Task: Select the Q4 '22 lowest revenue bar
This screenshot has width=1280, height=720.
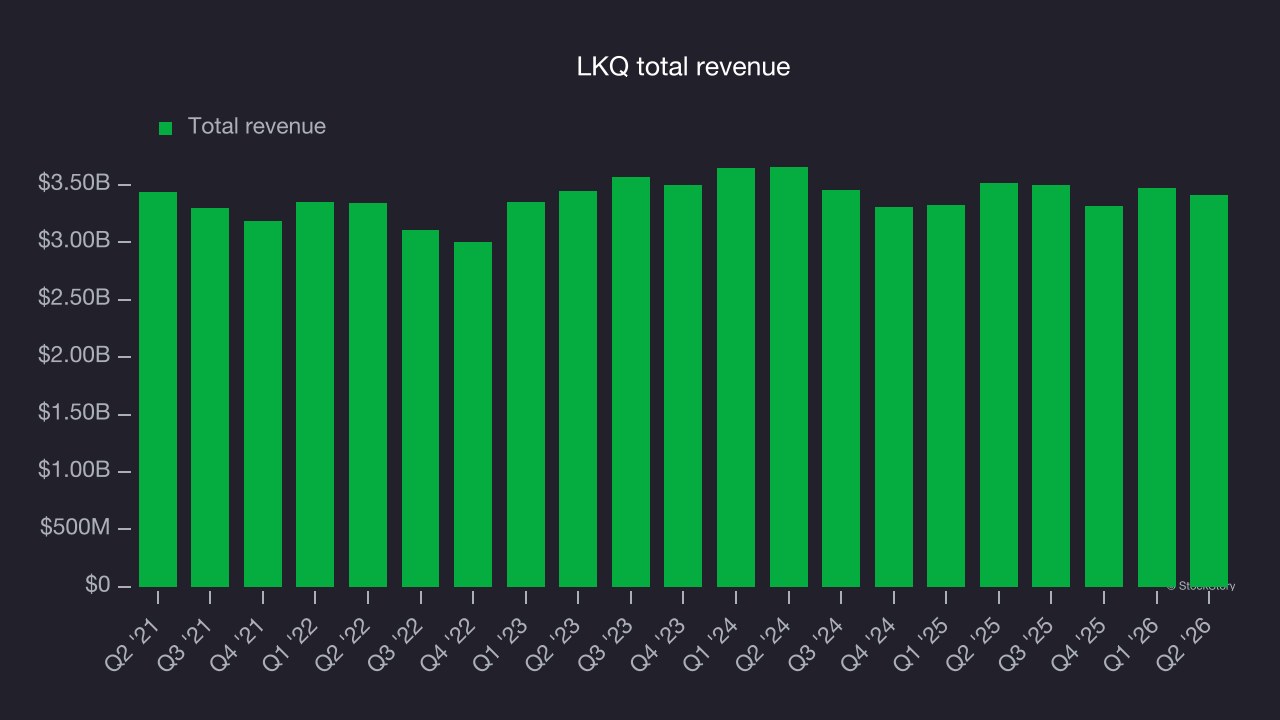Action: 473,414
